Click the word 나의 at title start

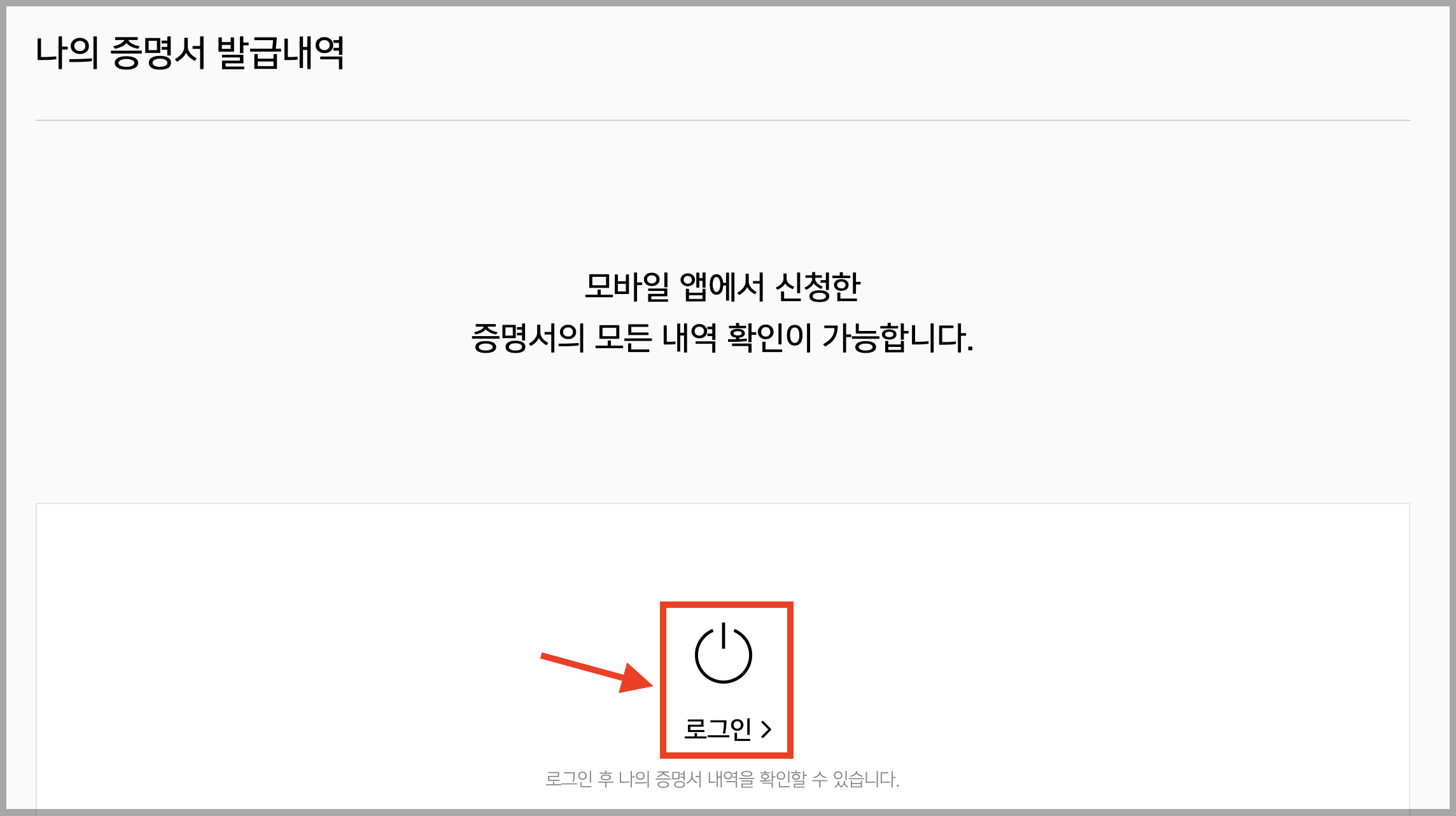click(67, 52)
